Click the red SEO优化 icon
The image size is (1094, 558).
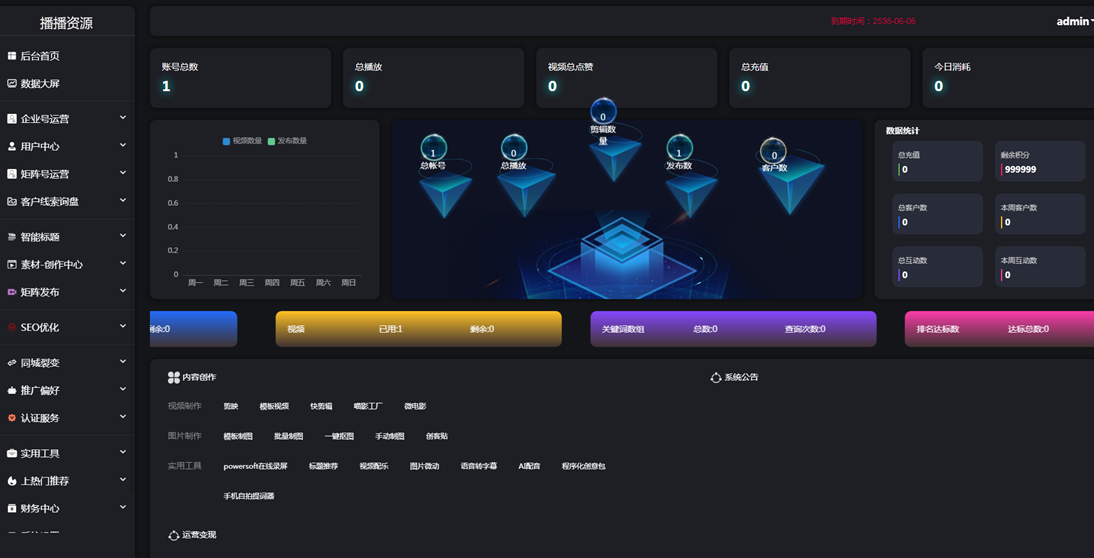(x=12, y=327)
